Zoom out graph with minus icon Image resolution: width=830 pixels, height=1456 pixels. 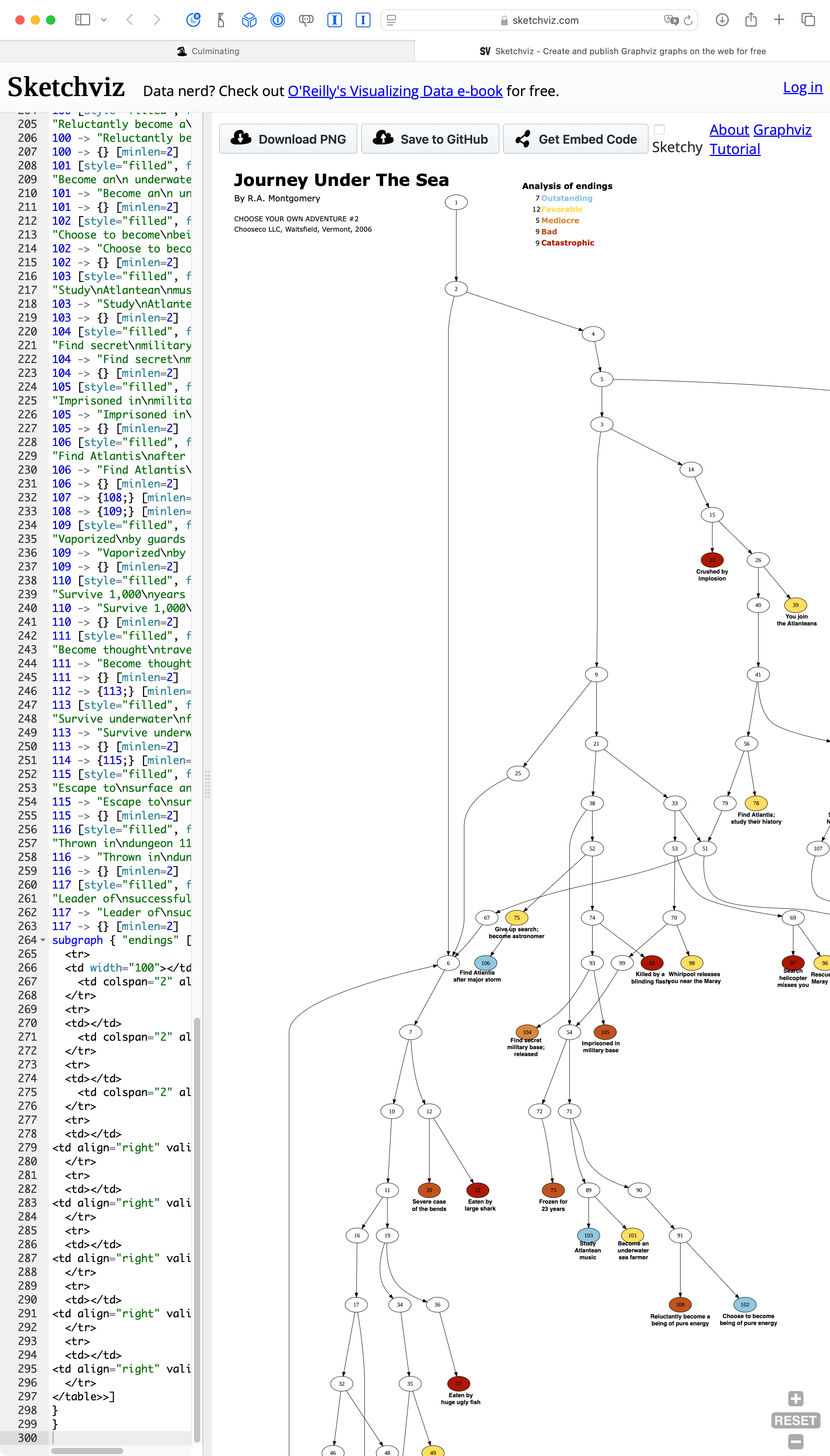click(x=795, y=1442)
